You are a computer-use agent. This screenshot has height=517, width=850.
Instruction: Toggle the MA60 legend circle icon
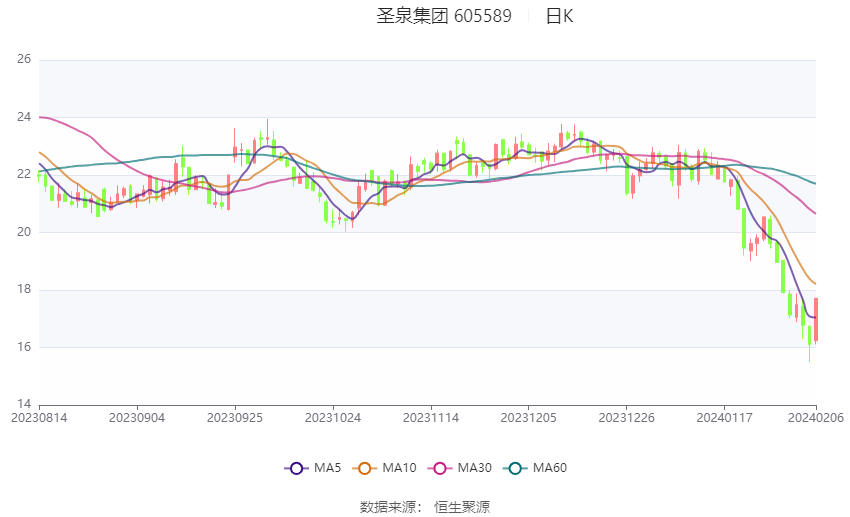click(x=515, y=468)
